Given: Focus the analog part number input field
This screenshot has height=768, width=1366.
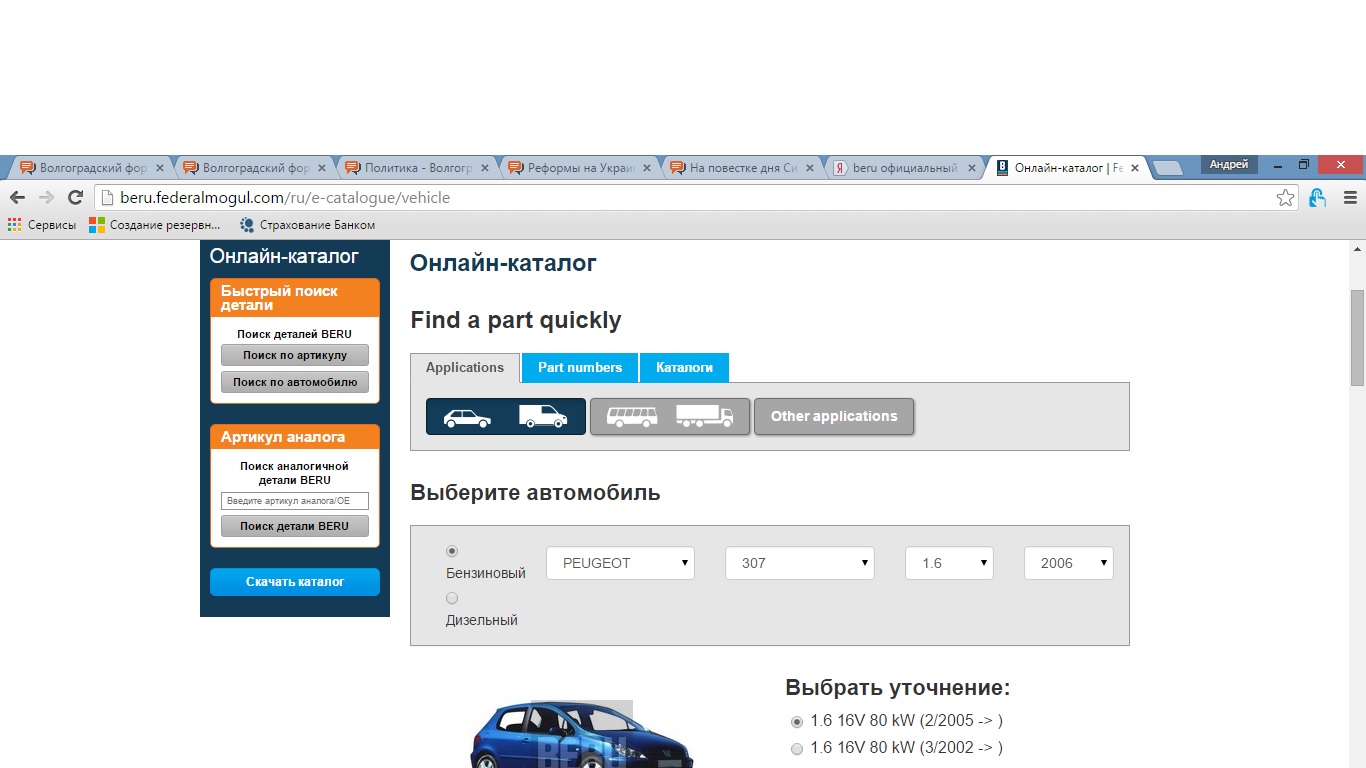Looking at the screenshot, I should [295, 501].
